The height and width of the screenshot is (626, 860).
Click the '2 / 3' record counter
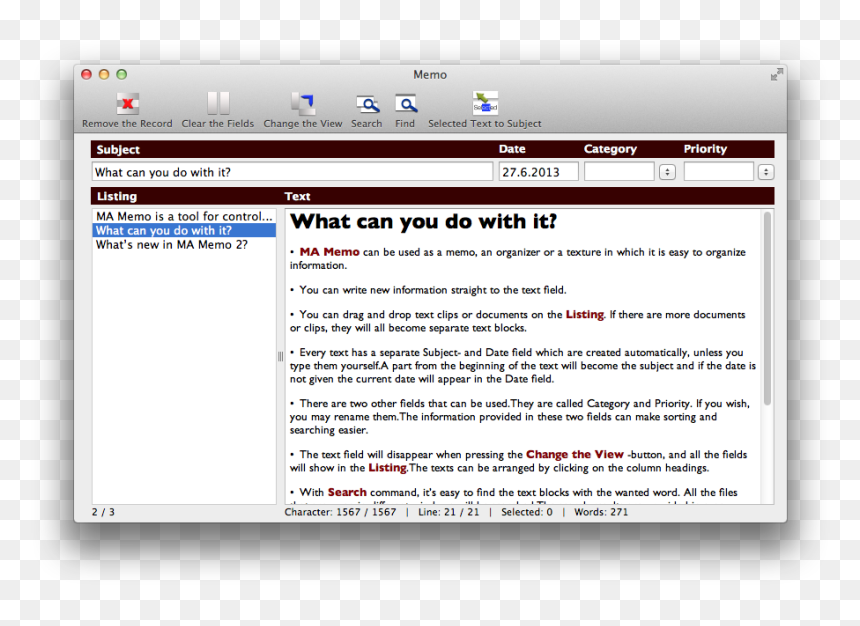pos(103,512)
